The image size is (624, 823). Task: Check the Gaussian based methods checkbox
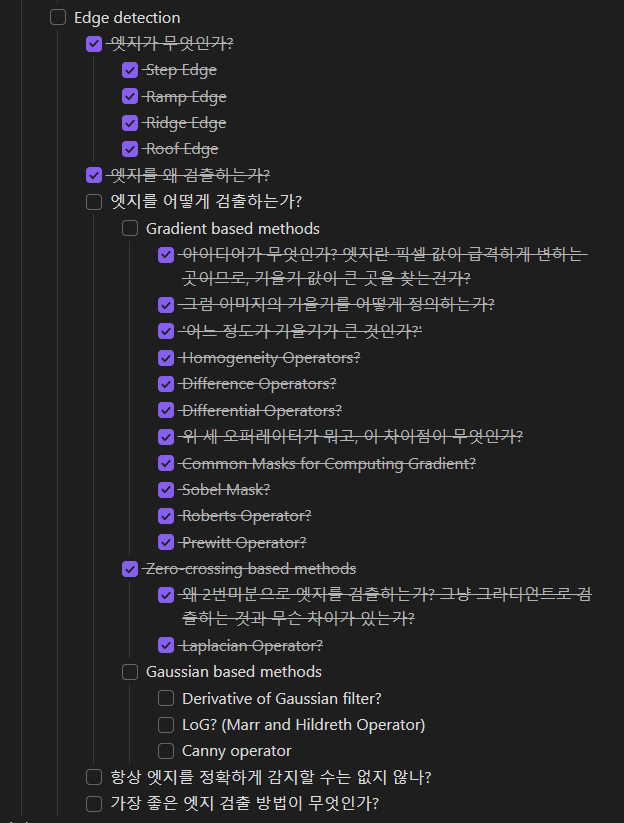point(130,672)
